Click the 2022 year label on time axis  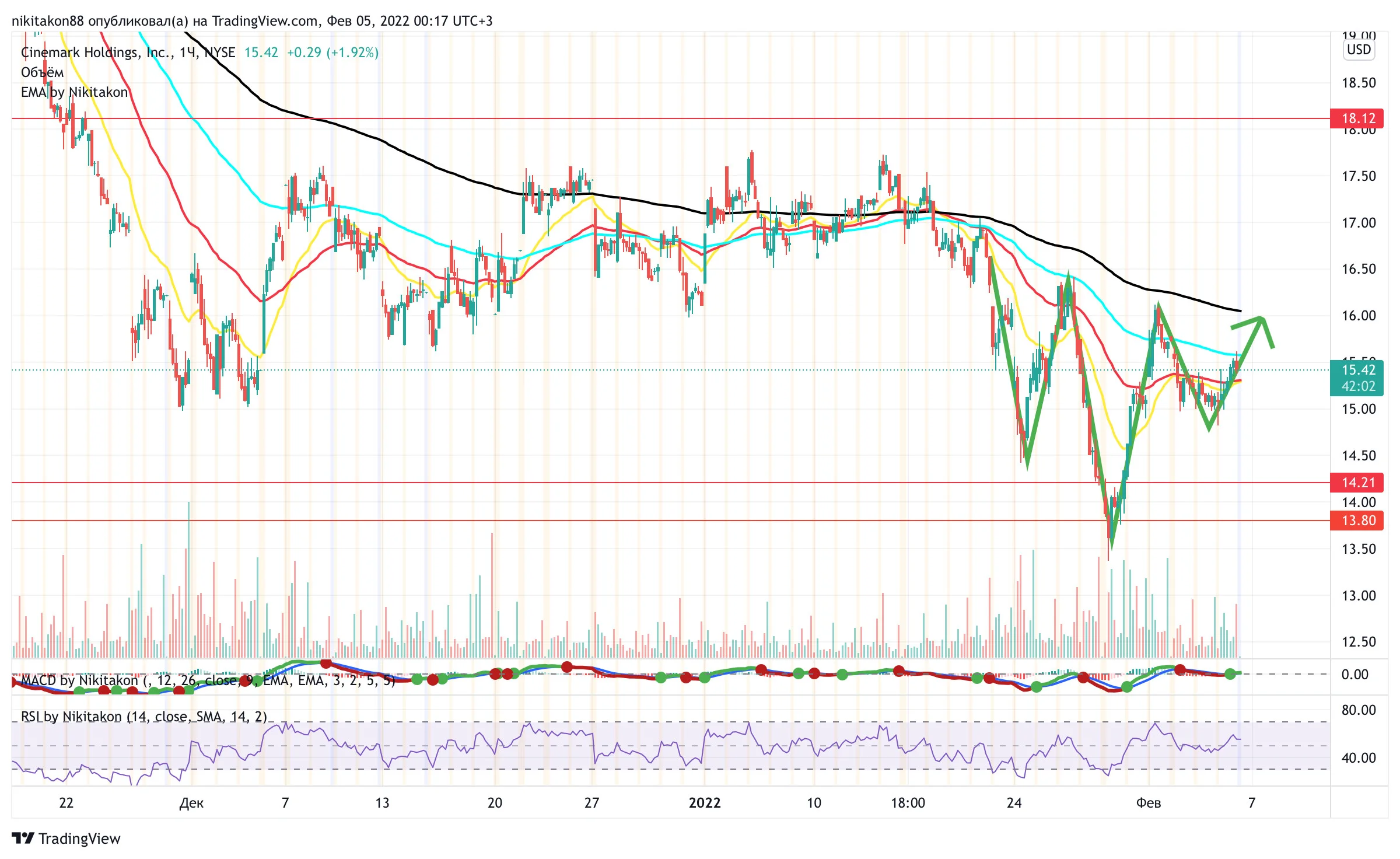(x=705, y=803)
